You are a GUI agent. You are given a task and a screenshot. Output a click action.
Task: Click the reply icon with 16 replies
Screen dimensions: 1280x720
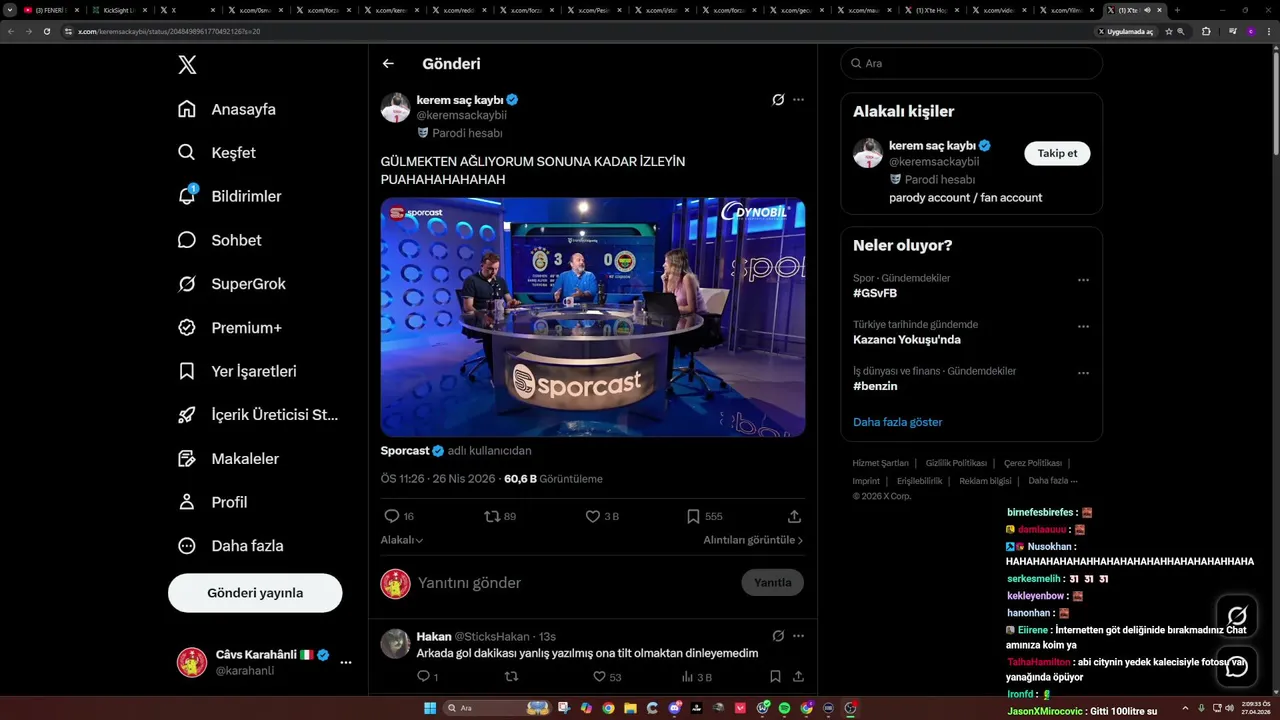[x=392, y=516]
